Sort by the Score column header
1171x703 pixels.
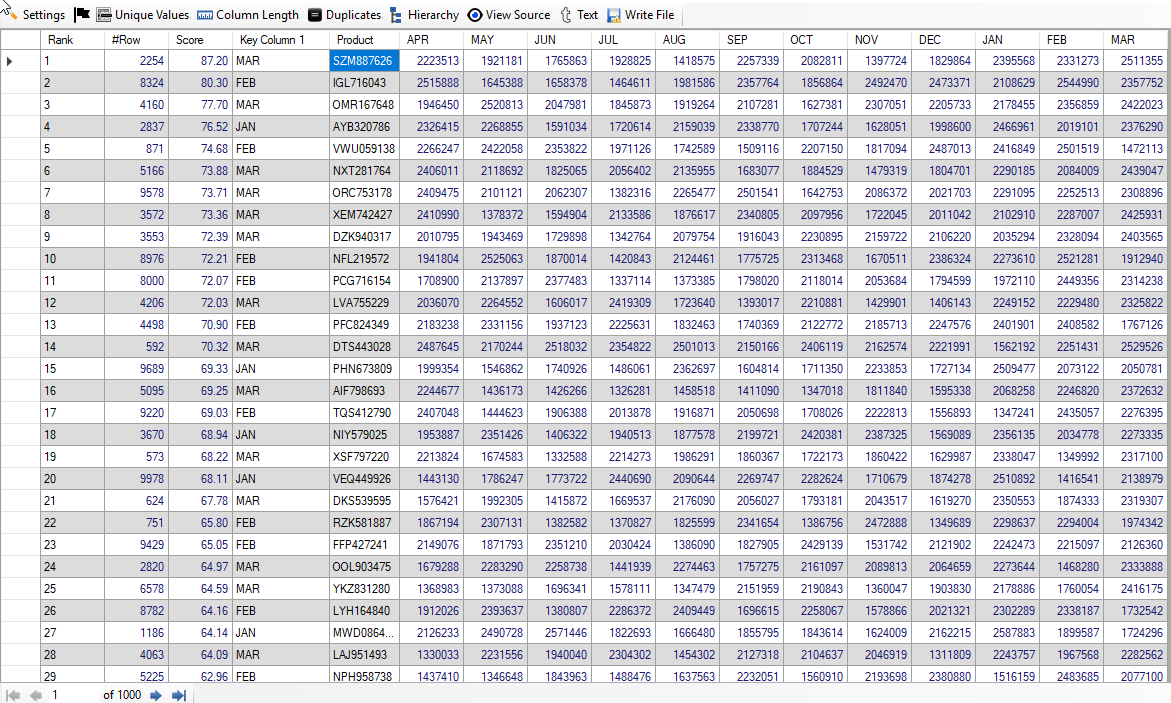click(x=200, y=40)
